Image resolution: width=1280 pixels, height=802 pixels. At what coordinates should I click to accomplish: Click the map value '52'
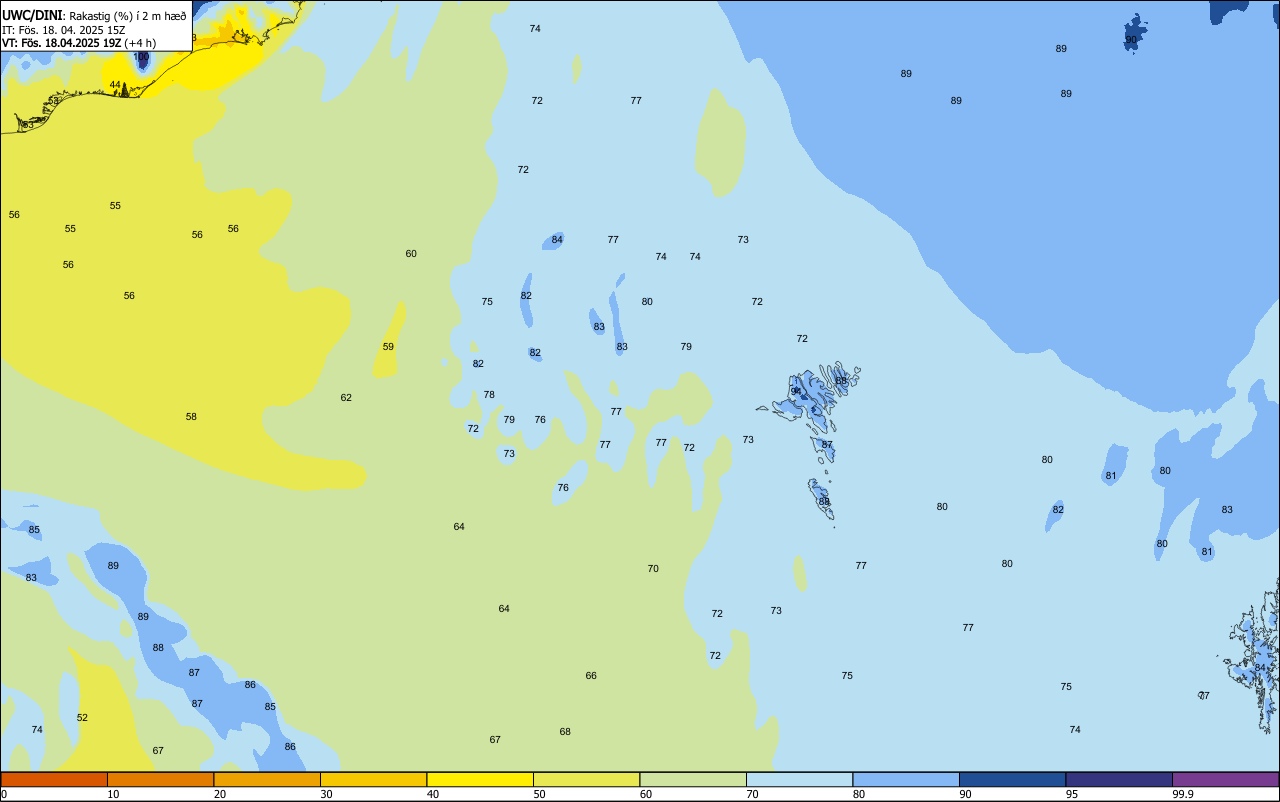82,718
